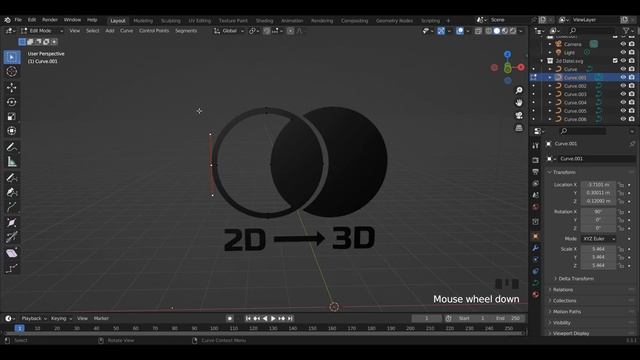Select solid viewport shading mode
This screenshot has height=360, width=640.
(x=496, y=31)
